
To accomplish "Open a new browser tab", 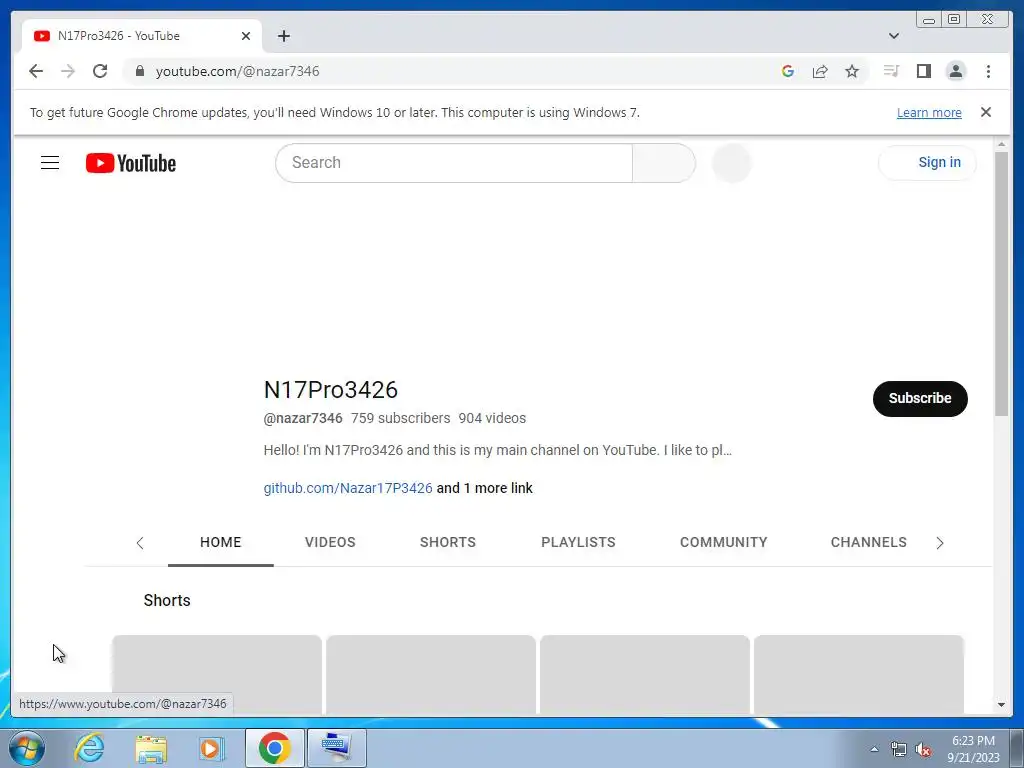I will point(283,36).
